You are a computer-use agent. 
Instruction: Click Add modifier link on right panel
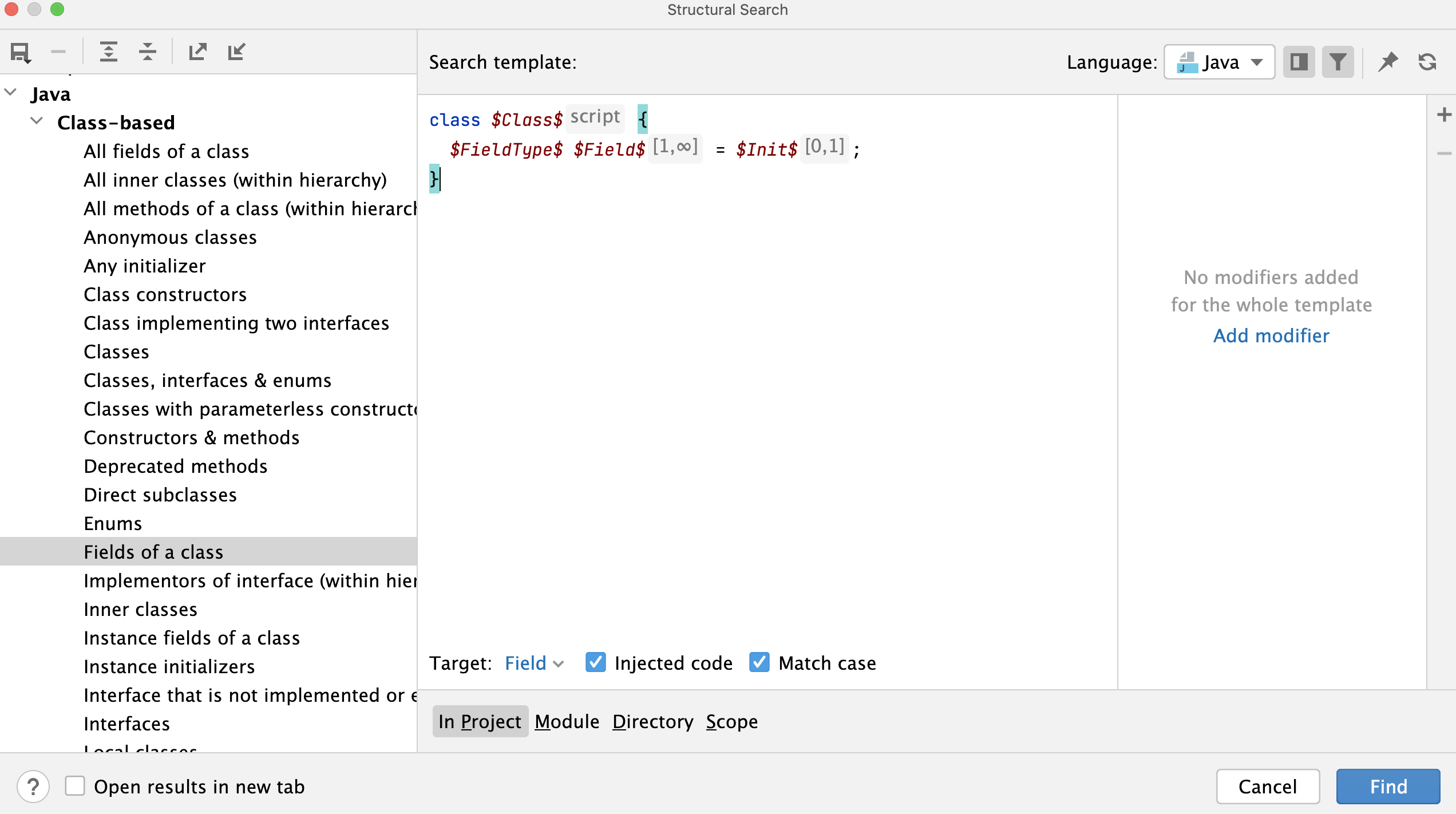pos(1271,335)
